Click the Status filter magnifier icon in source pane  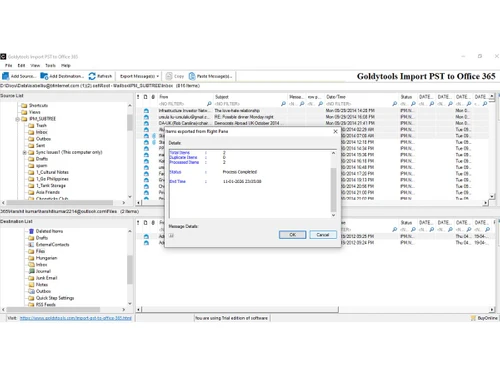click(413, 104)
